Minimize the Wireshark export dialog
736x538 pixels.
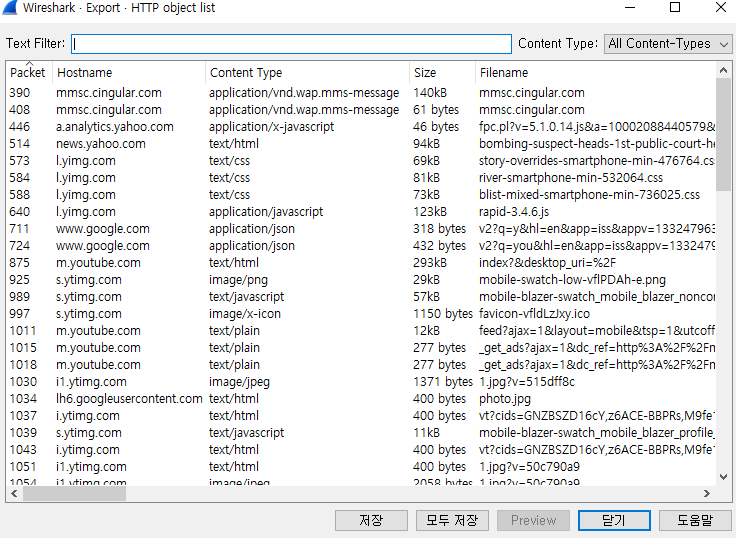630,8
